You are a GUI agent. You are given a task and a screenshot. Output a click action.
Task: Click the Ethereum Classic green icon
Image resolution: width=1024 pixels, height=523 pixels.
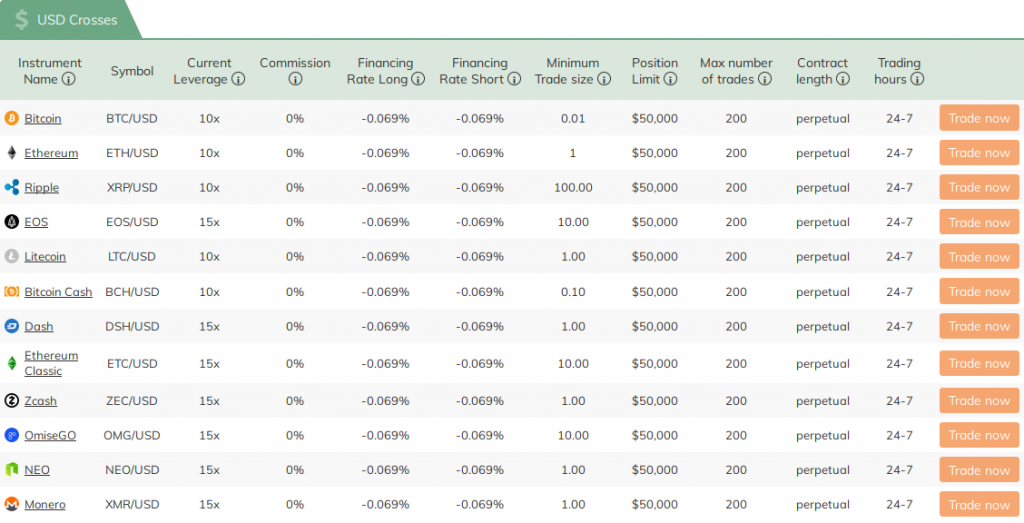(12, 364)
